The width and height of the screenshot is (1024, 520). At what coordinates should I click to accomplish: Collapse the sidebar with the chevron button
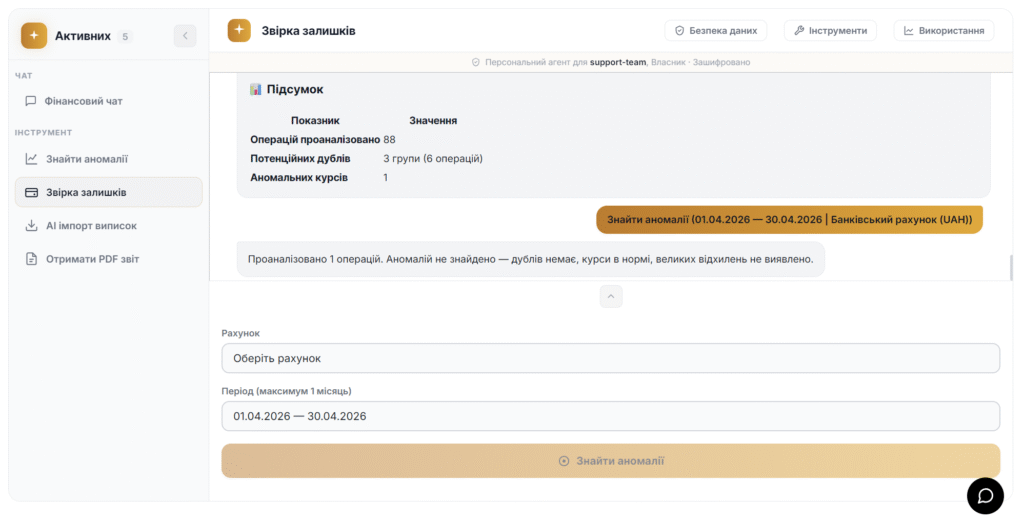185,36
